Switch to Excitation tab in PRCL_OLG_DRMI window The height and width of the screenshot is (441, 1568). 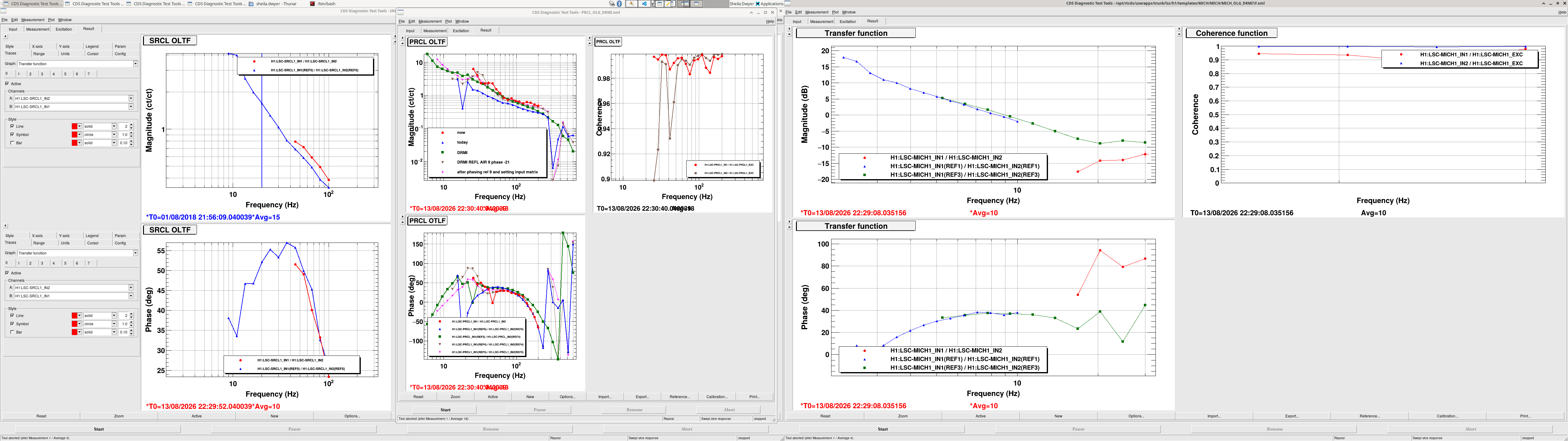(461, 30)
